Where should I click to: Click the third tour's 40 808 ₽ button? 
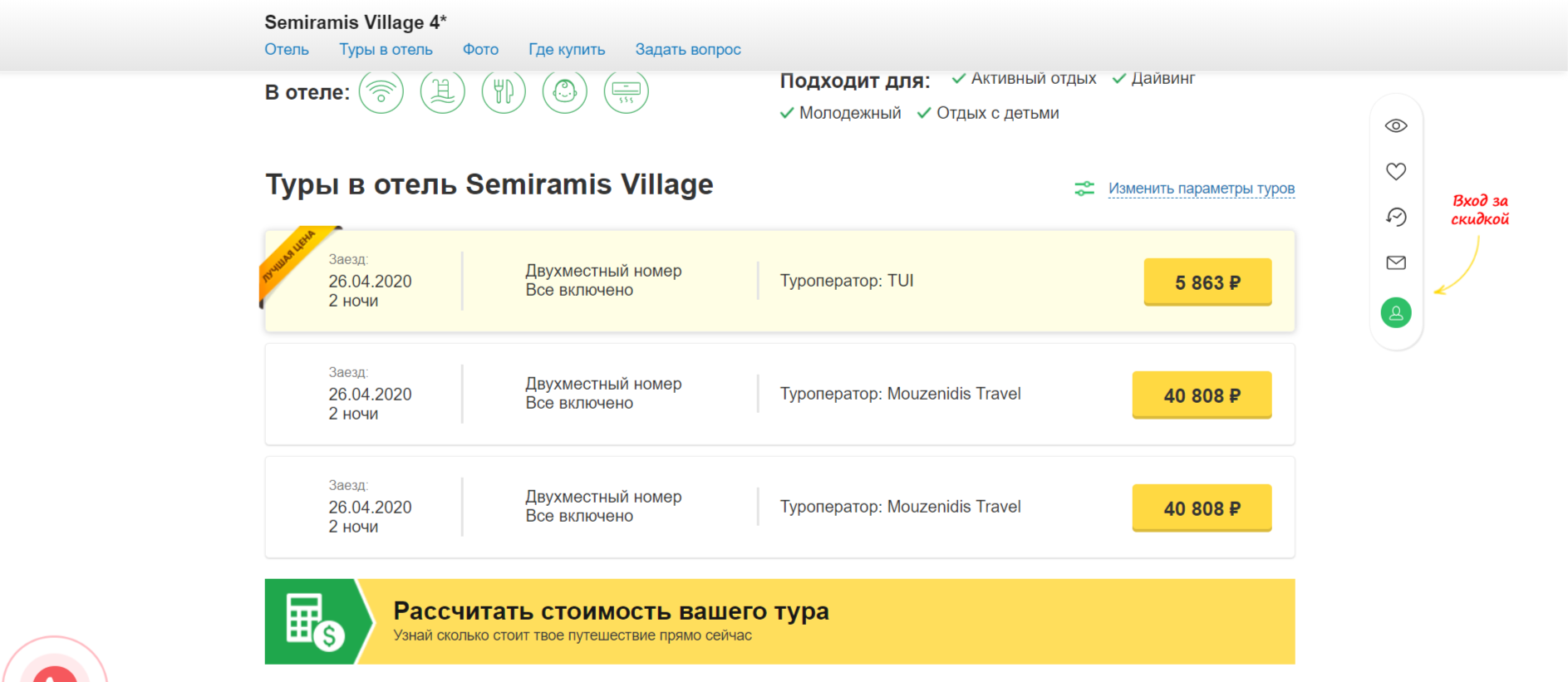coord(1202,508)
